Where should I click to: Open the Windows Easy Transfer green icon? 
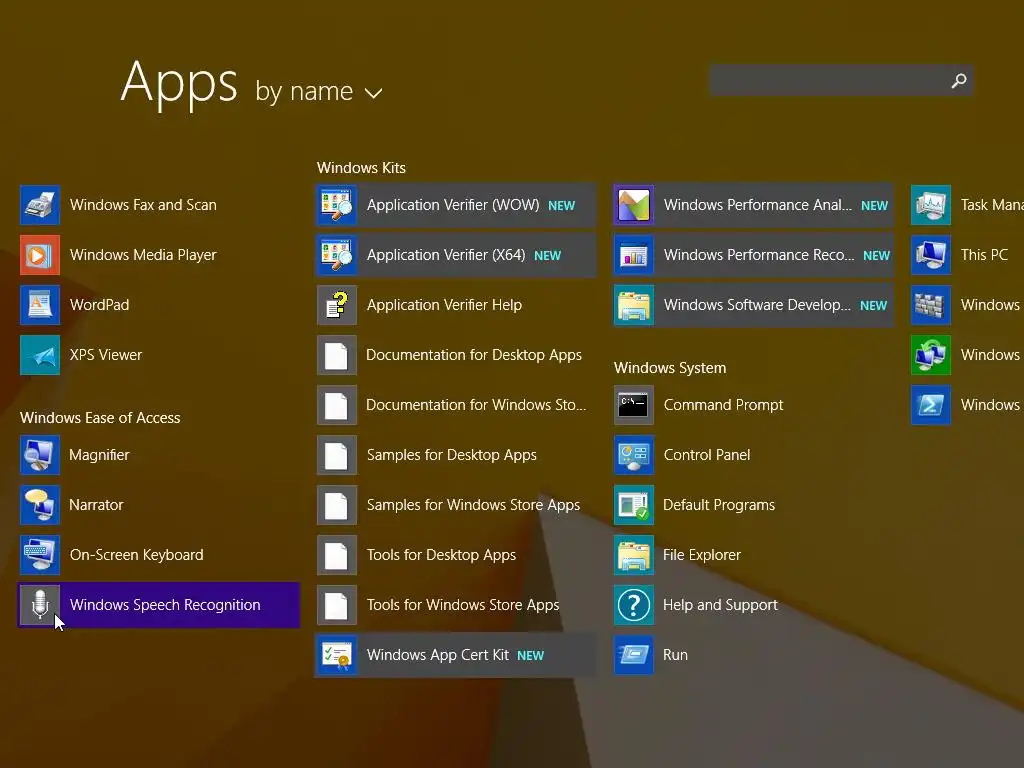(x=931, y=355)
